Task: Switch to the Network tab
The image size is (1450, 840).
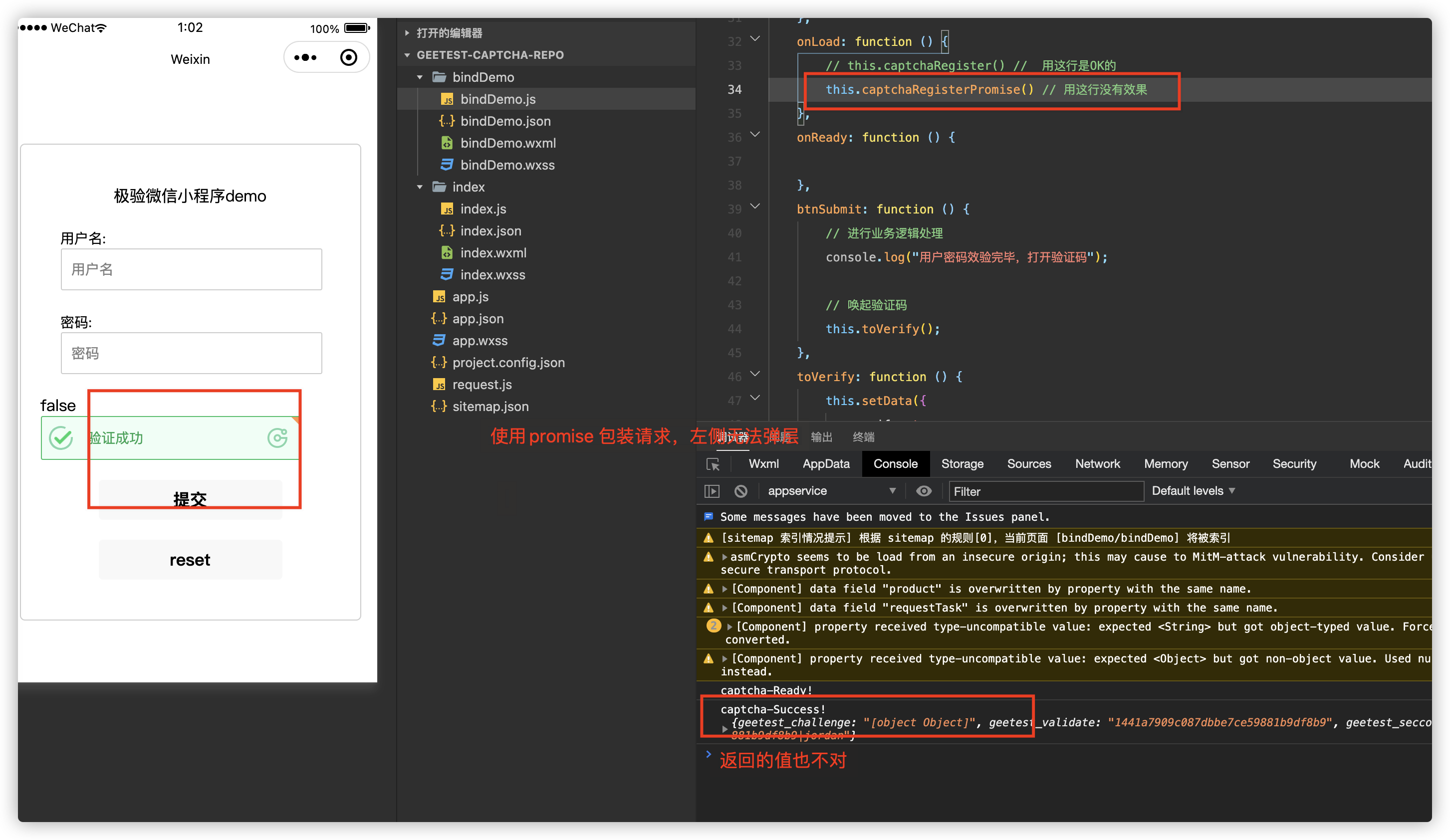Action: pyautogui.click(x=1097, y=464)
